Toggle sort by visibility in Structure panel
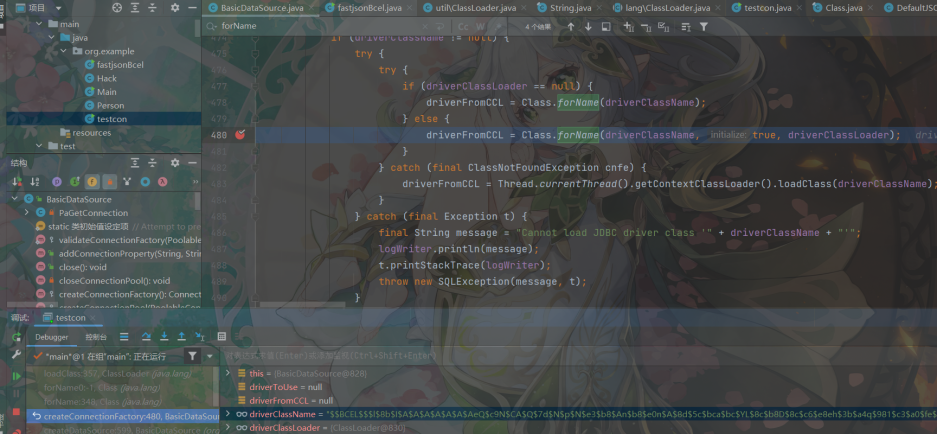 tap(17, 181)
